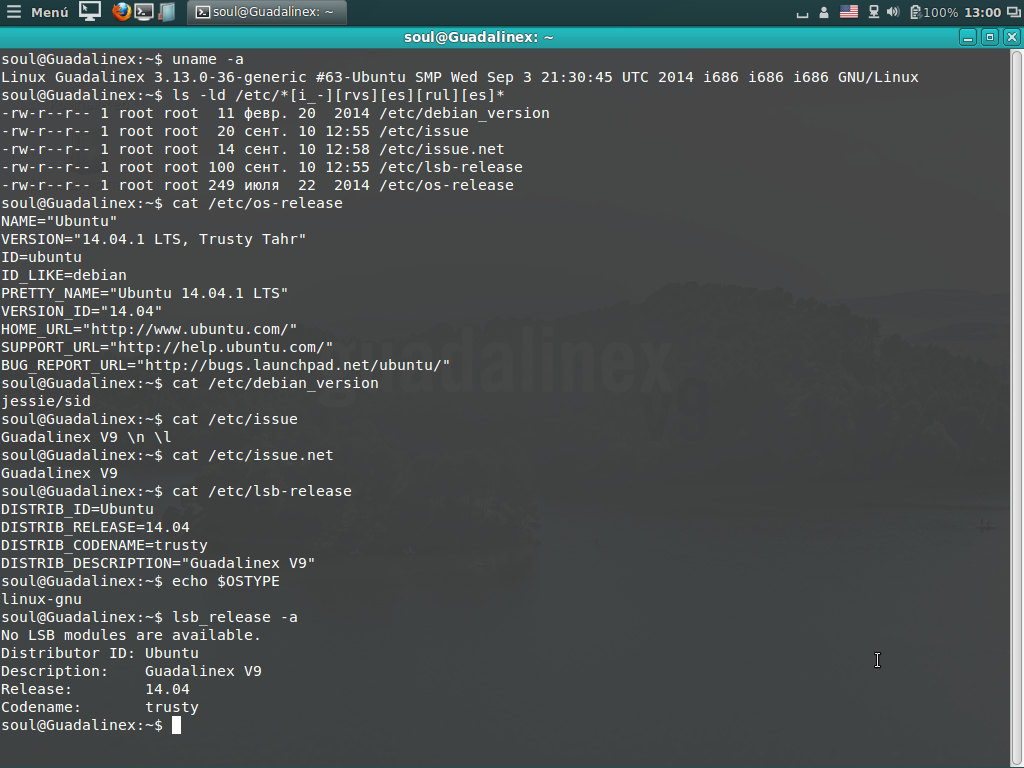Click the HOME_URL ubuntu.com line
This screenshot has width=1024, height=768.
(149, 329)
